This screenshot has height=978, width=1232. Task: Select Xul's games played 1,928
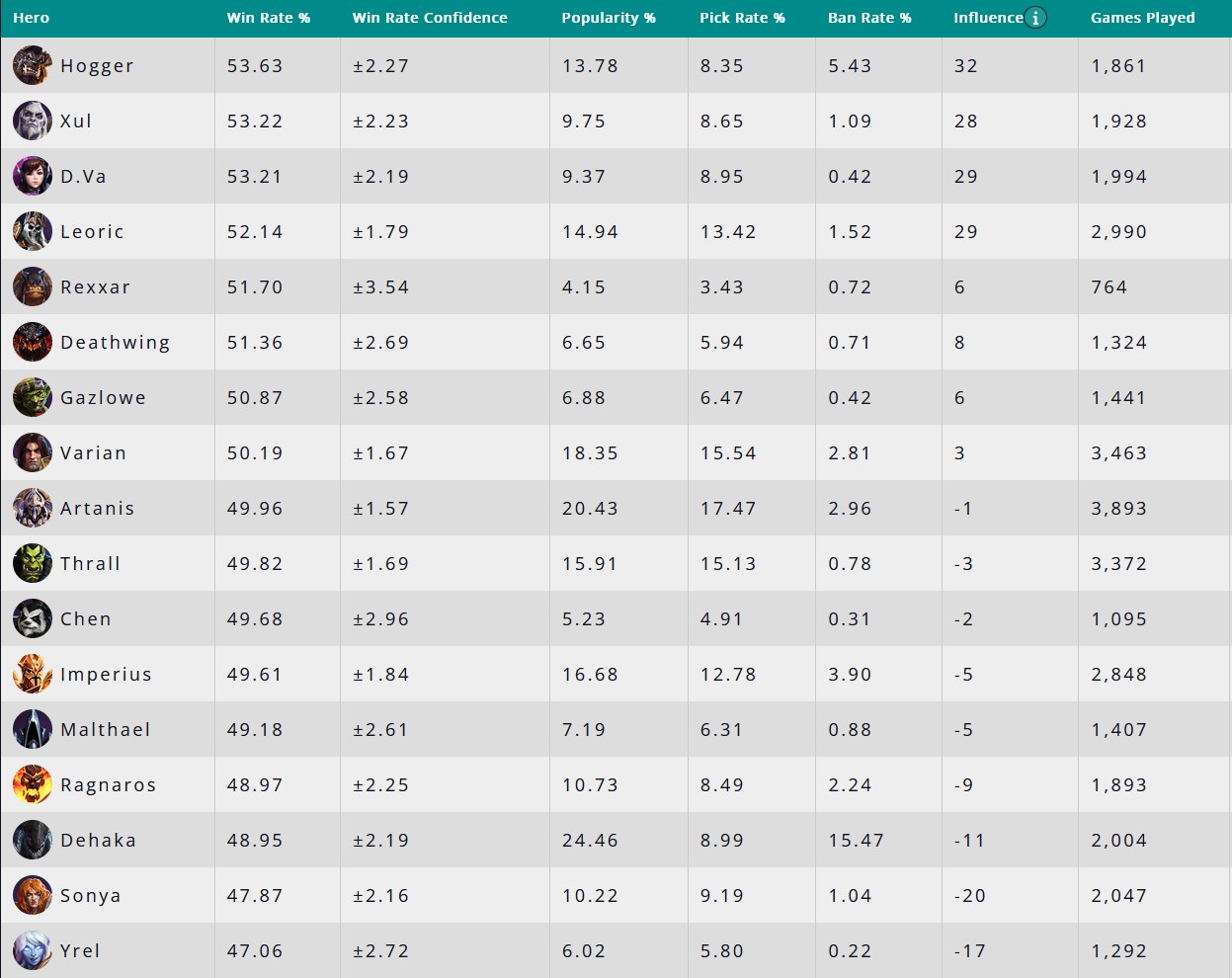coord(1119,122)
